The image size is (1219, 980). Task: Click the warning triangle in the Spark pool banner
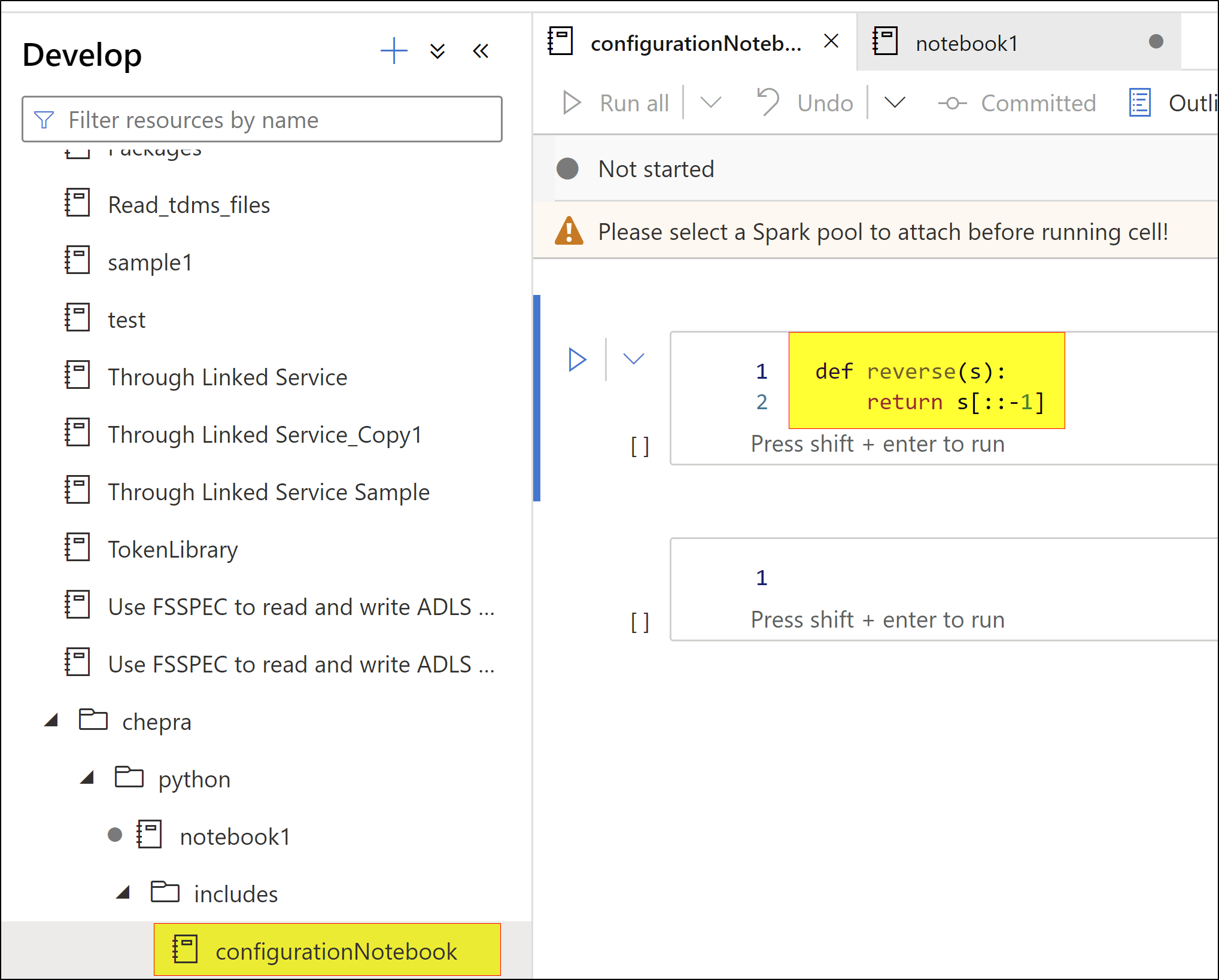568,232
